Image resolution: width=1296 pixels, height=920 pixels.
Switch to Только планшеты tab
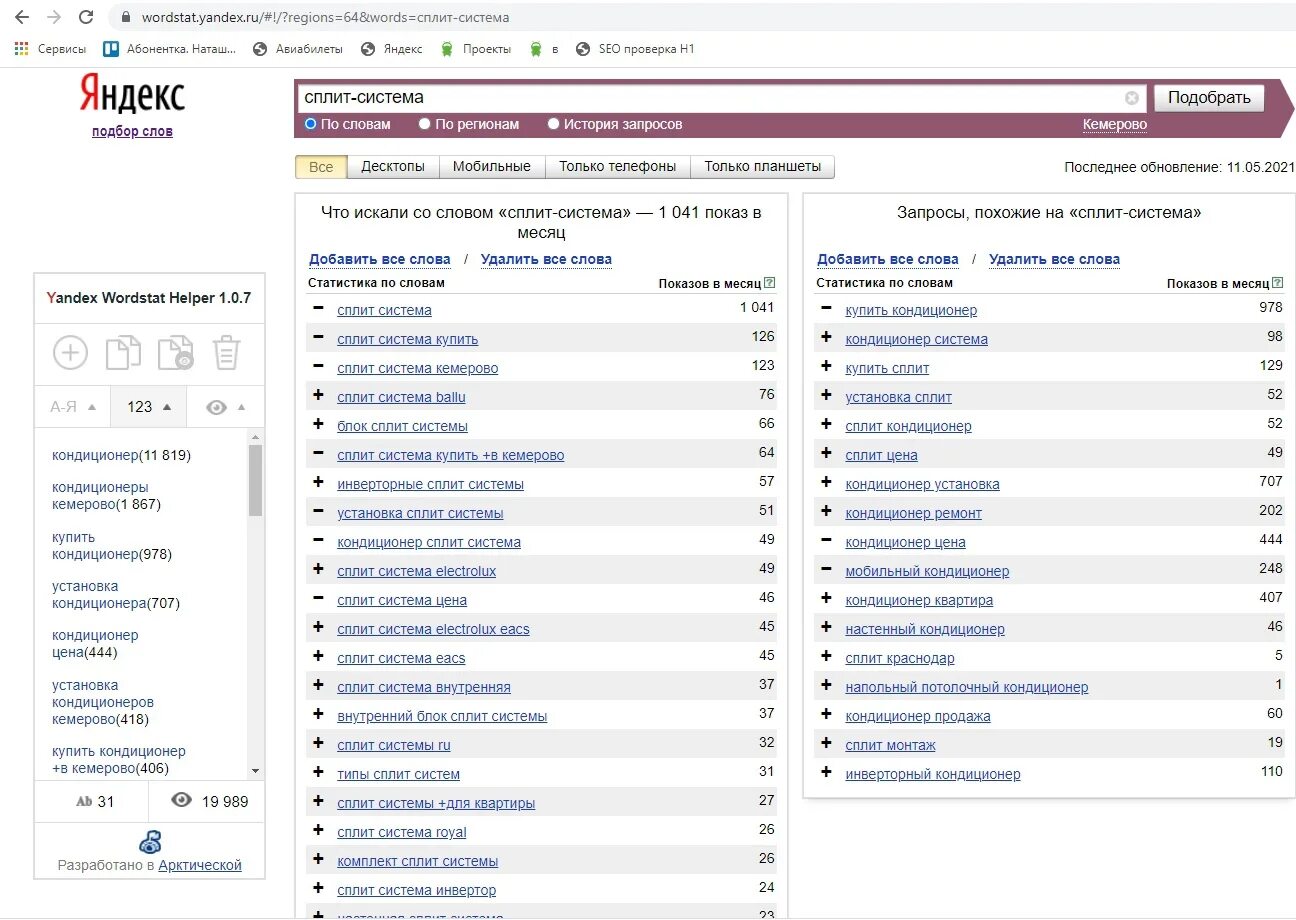pyautogui.click(x=762, y=167)
